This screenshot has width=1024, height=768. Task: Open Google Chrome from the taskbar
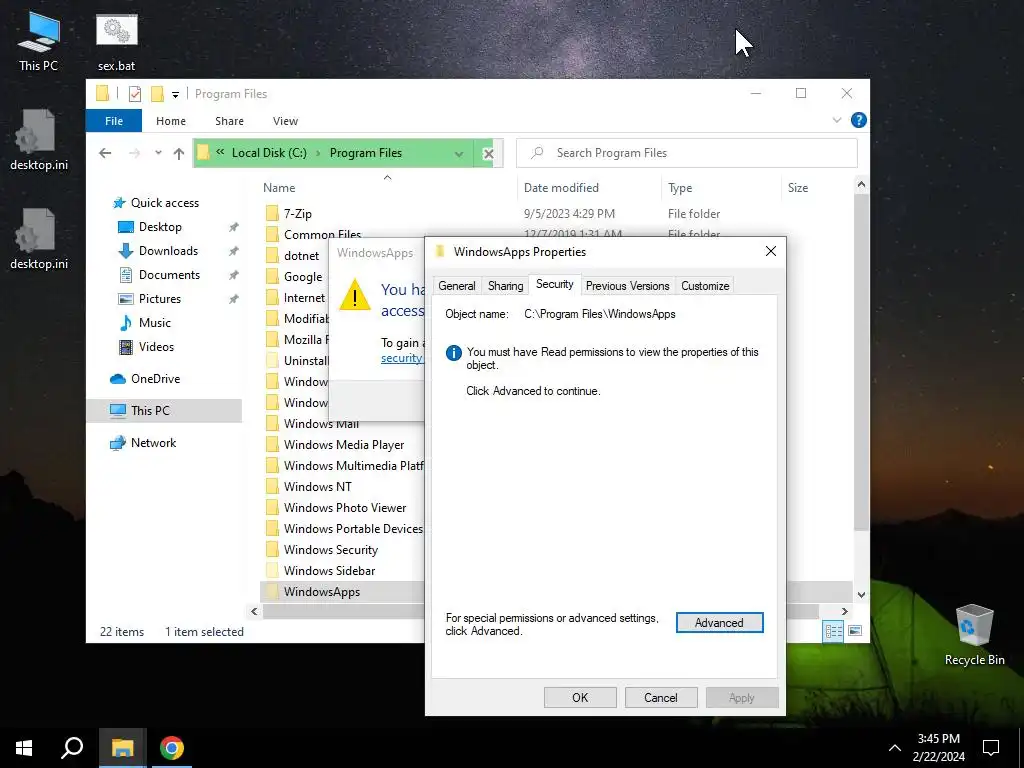[x=172, y=748]
